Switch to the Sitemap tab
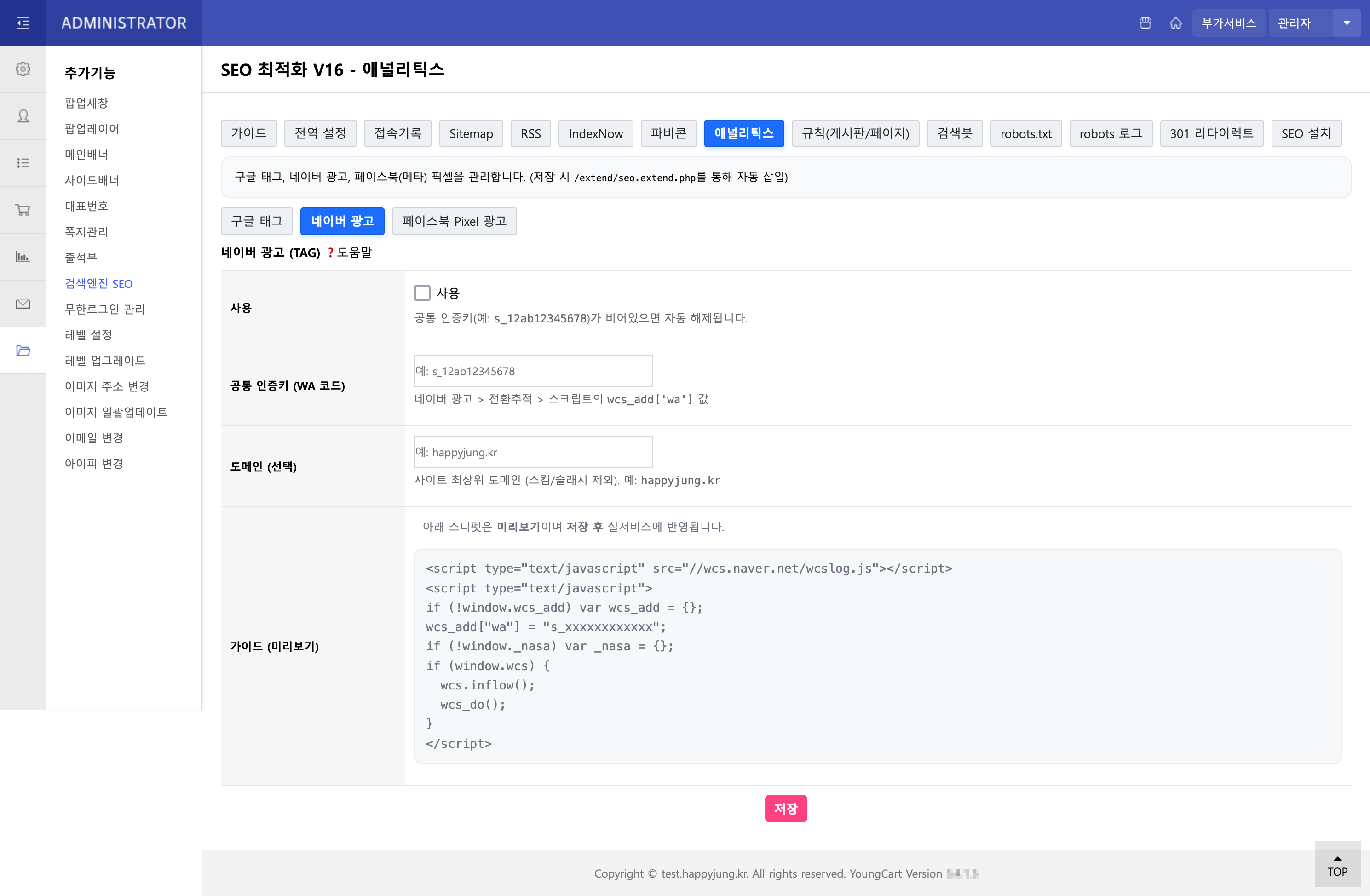1370x896 pixels. pos(471,133)
